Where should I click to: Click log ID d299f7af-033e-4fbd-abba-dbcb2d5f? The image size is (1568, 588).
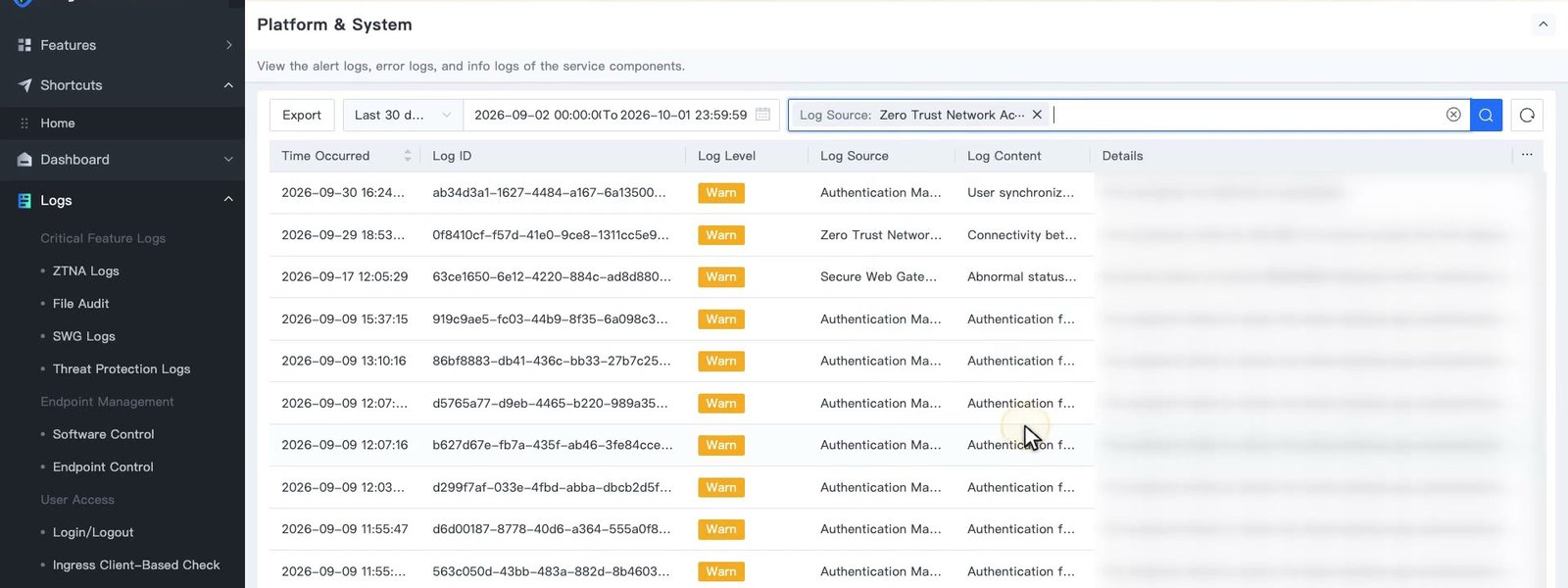pyautogui.click(x=552, y=488)
